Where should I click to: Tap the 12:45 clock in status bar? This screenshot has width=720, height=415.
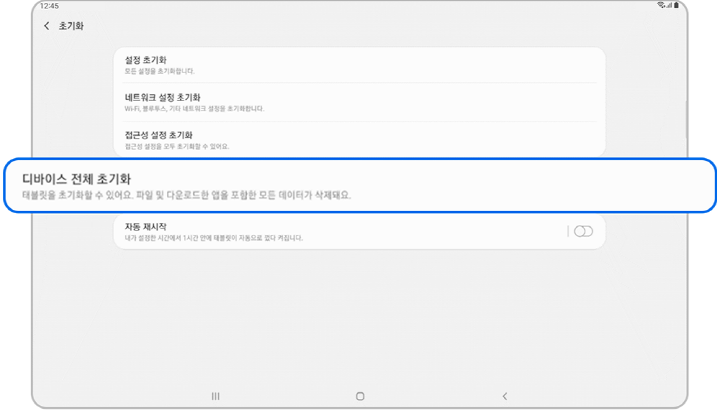(x=49, y=6)
